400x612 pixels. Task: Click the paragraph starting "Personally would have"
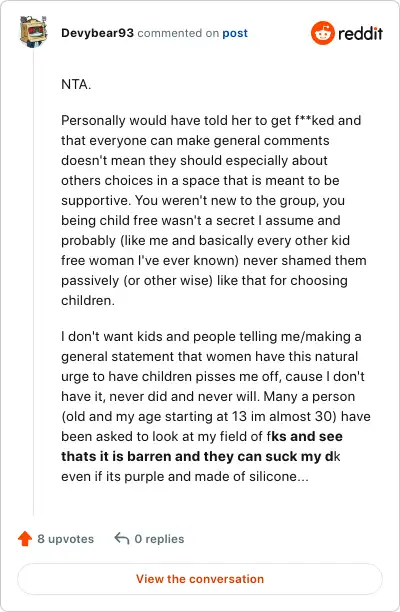pos(213,210)
